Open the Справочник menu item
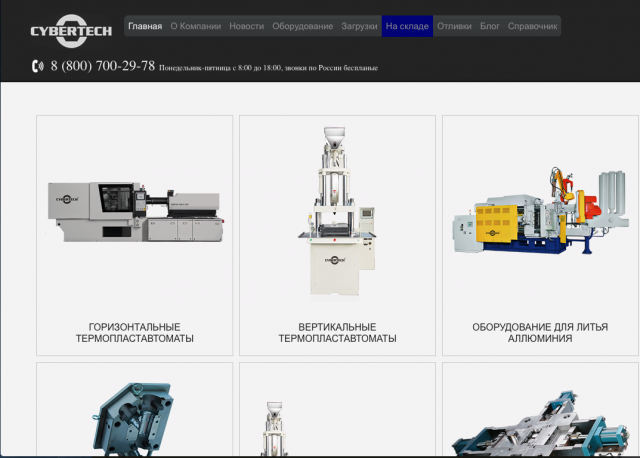Screen dimensions: 640x458 (532, 26)
